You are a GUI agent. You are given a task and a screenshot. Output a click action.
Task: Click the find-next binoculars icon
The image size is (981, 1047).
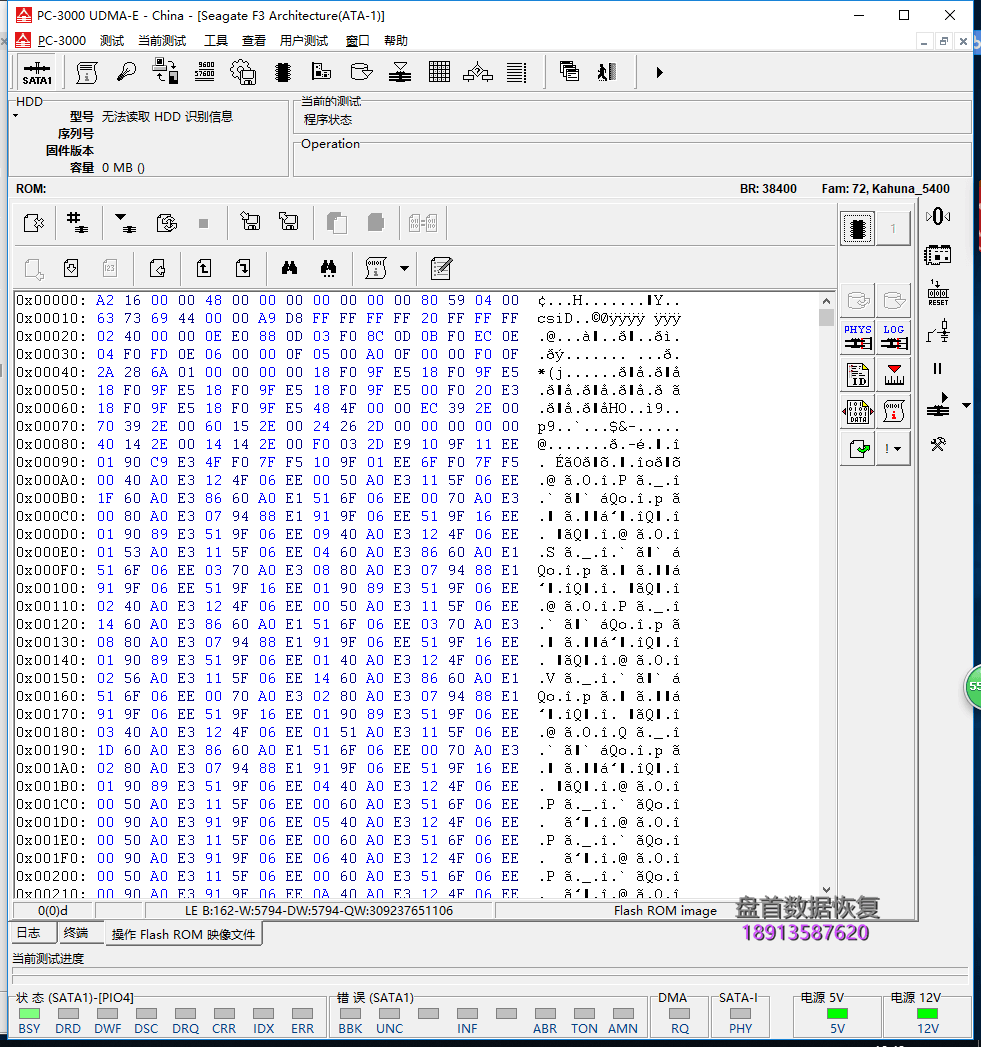point(328,268)
